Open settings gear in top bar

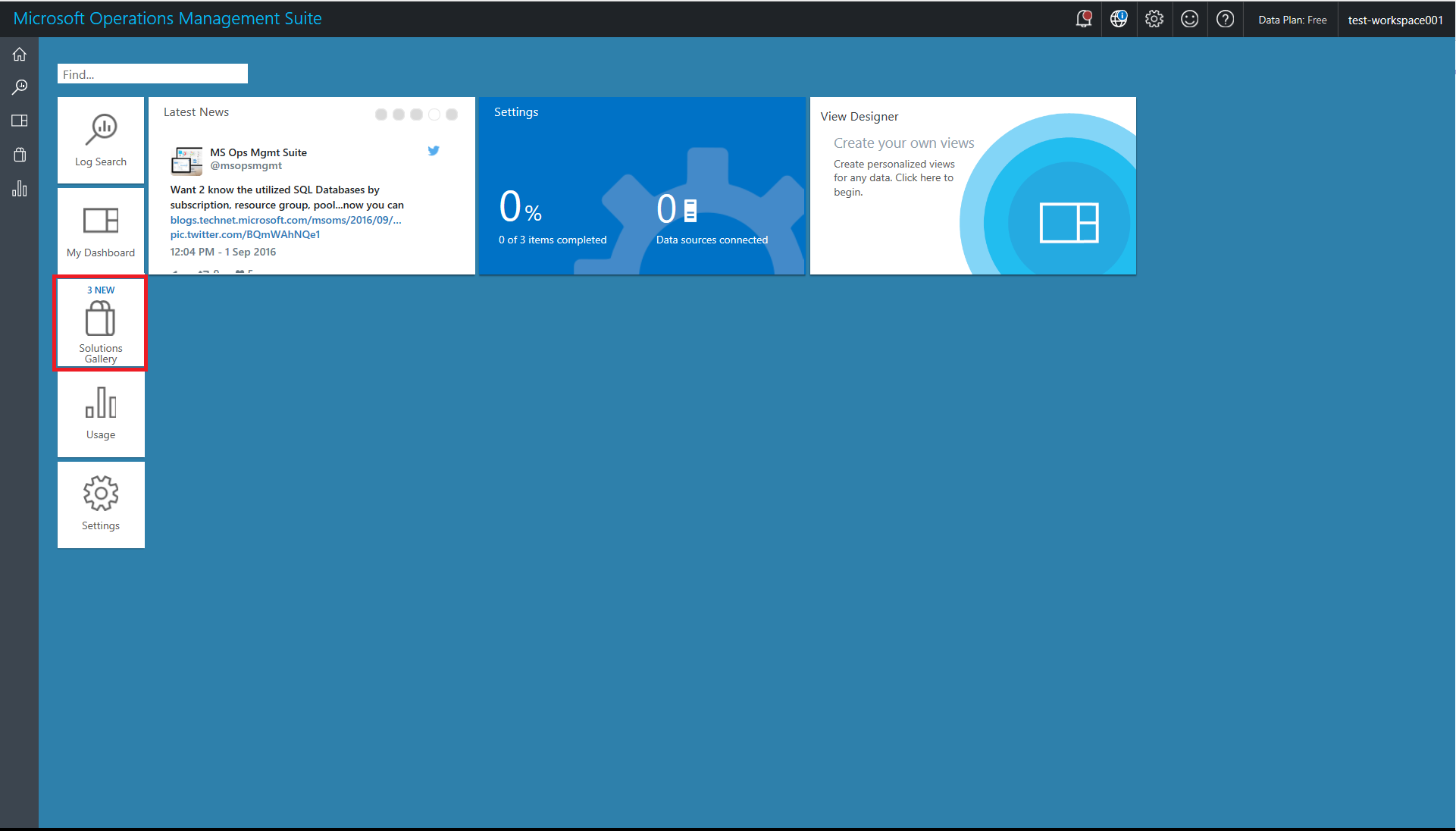[1154, 19]
